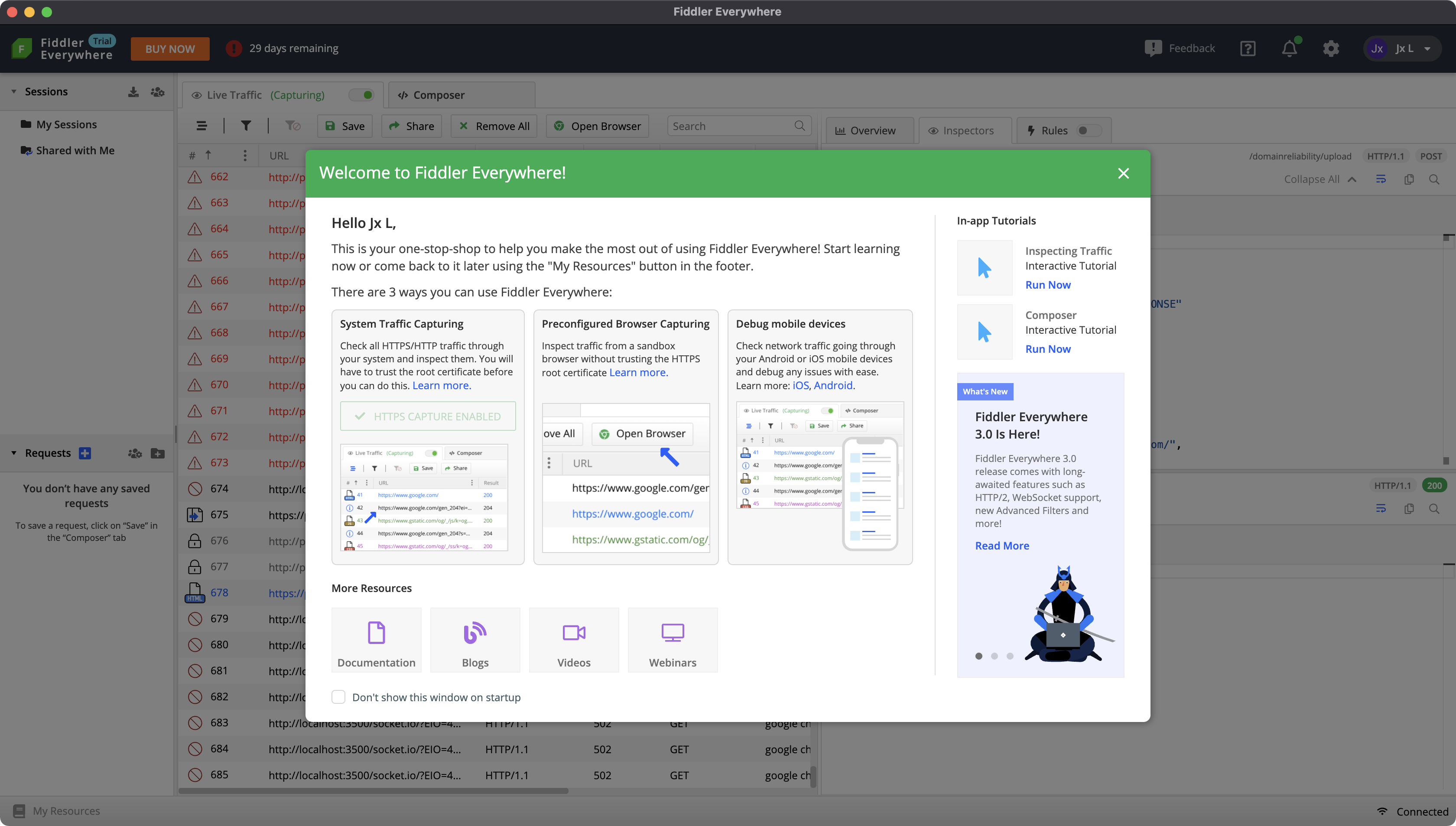Viewport: 1456px width, 826px height.
Task: Click the filter funnel icon
Action: tap(246, 126)
